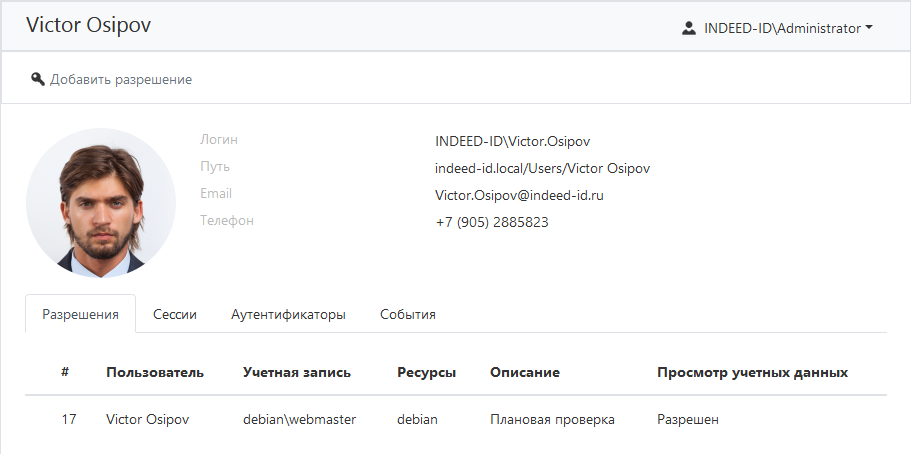The image size is (911, 454).
Task: Select the debian\webmaster account cell
Action: [x=300, y=420]
